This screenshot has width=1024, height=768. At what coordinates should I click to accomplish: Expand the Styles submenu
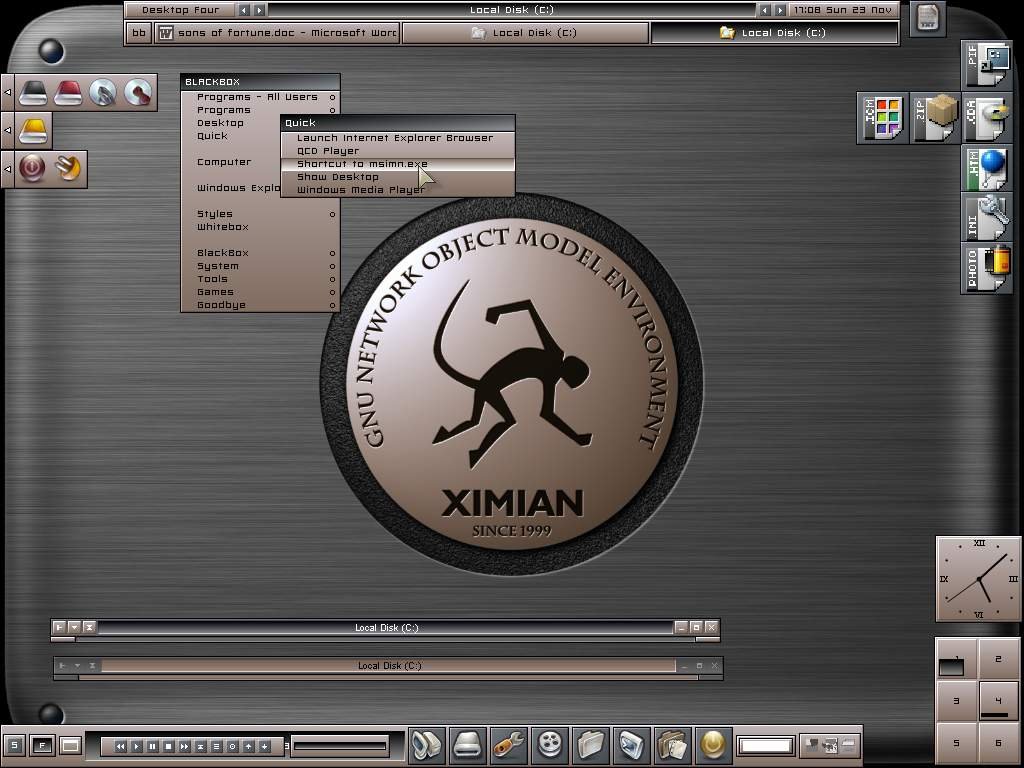(x=260, y=214)
